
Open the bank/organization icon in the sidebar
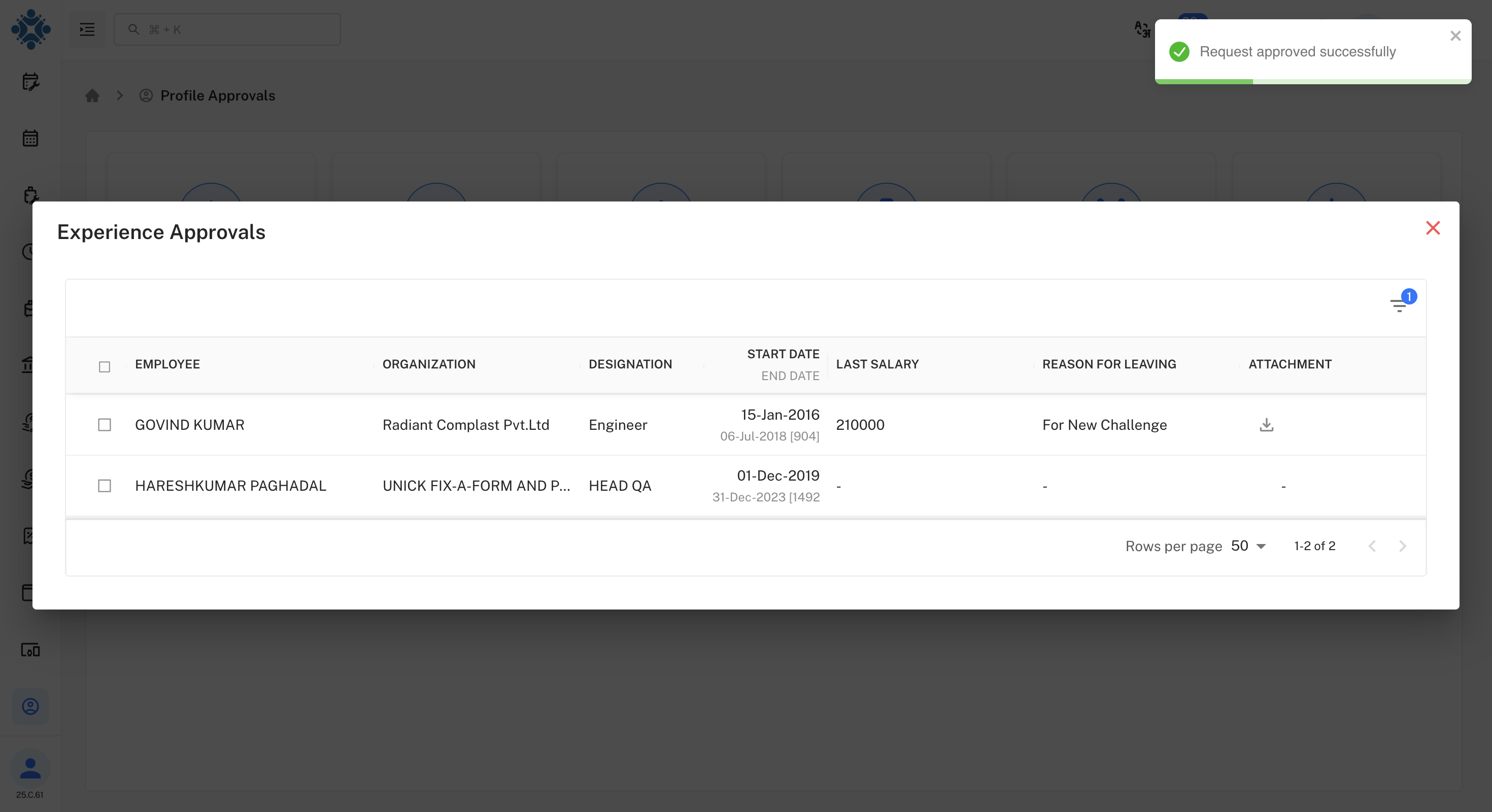[x=30, y=365]
